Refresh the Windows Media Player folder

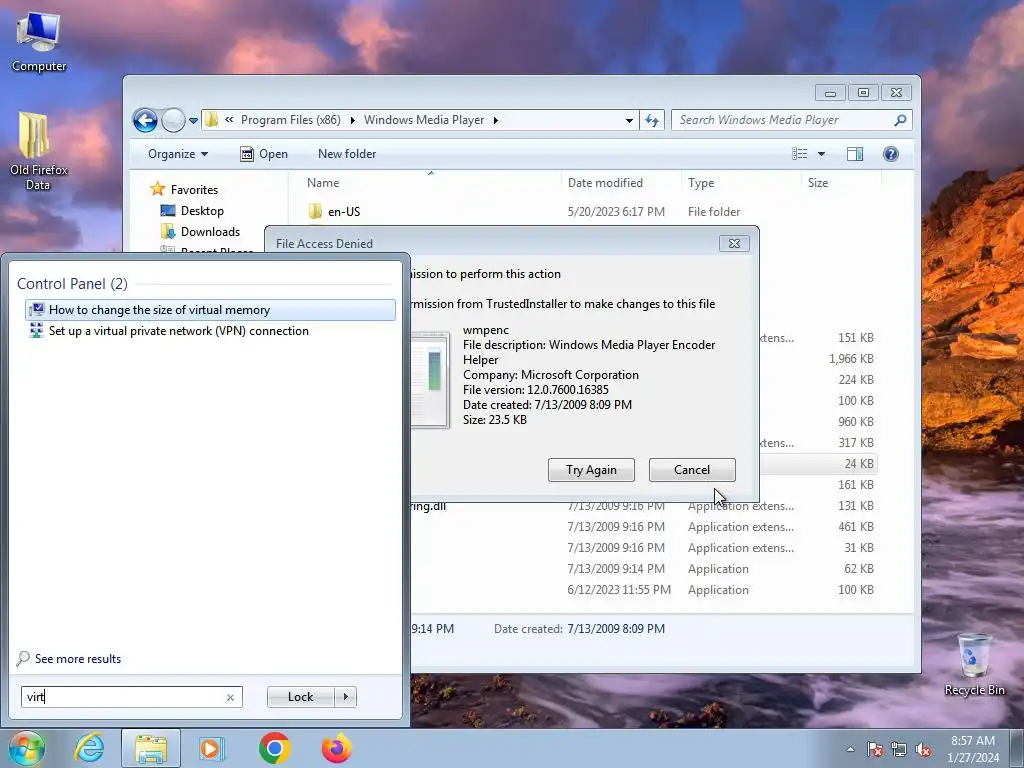[652, 120]
